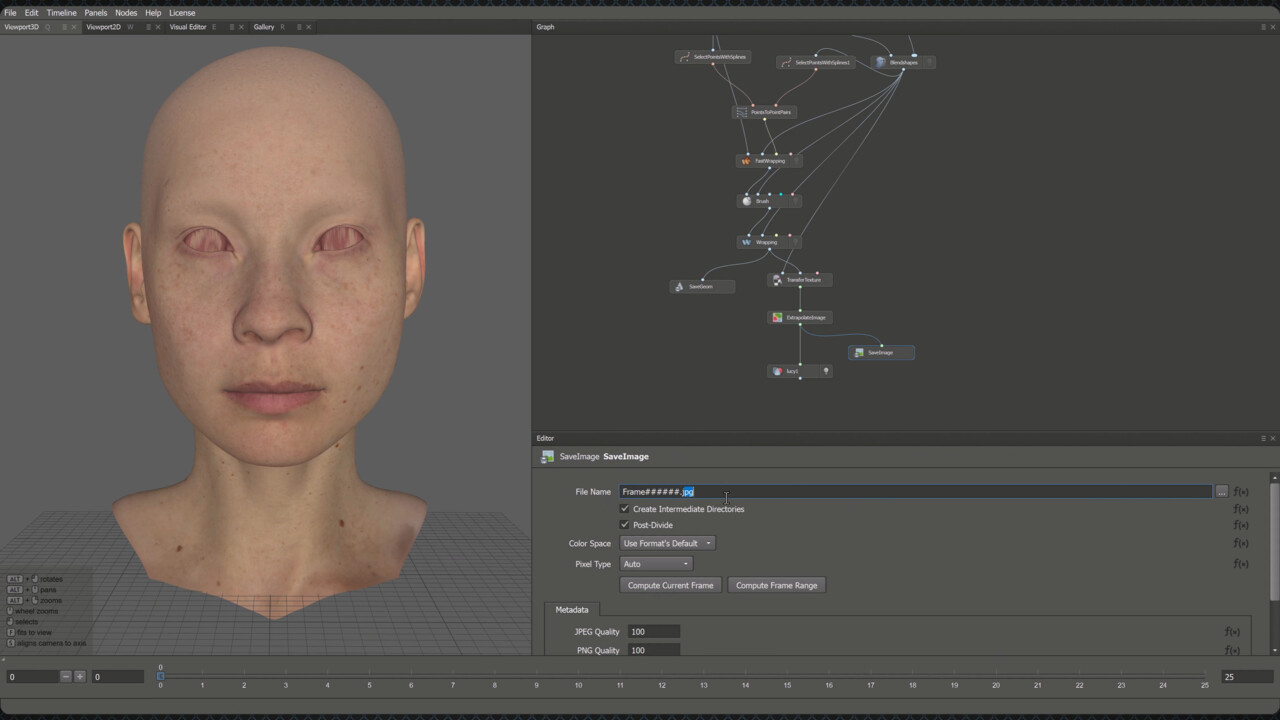Open the License menu
The image size is (1280, 720).
[x=182, y=13]
